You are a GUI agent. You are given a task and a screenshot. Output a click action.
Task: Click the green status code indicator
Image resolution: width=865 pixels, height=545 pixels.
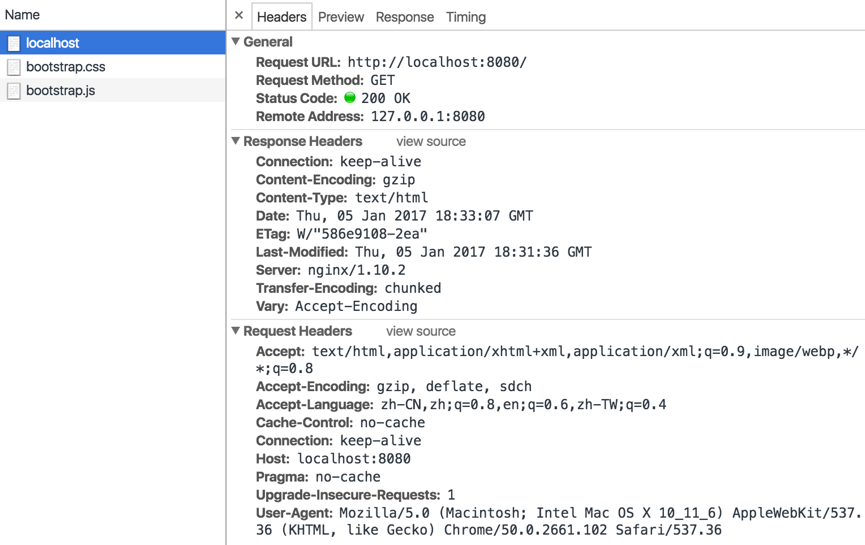click(x=350, y=98)
